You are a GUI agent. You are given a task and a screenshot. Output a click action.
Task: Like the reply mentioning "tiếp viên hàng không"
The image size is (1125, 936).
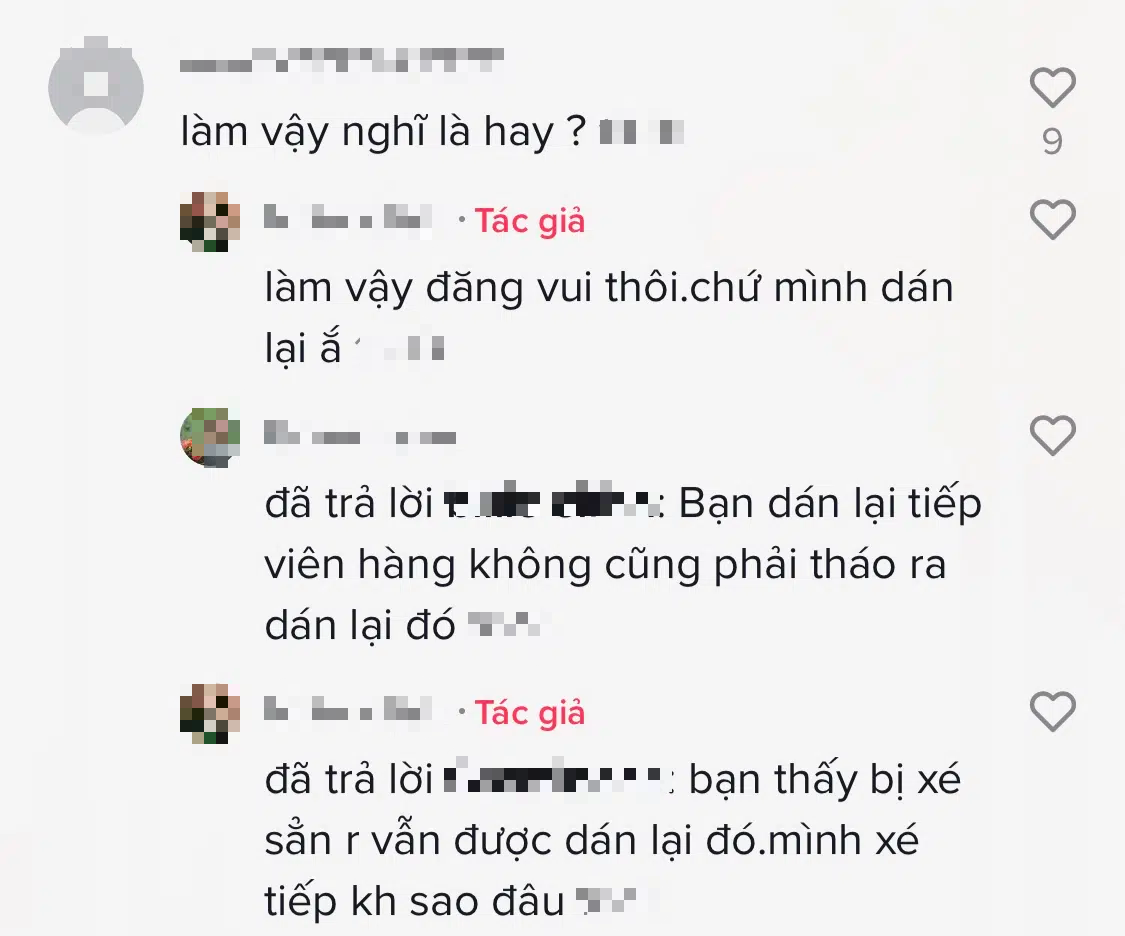point(1053,435)
